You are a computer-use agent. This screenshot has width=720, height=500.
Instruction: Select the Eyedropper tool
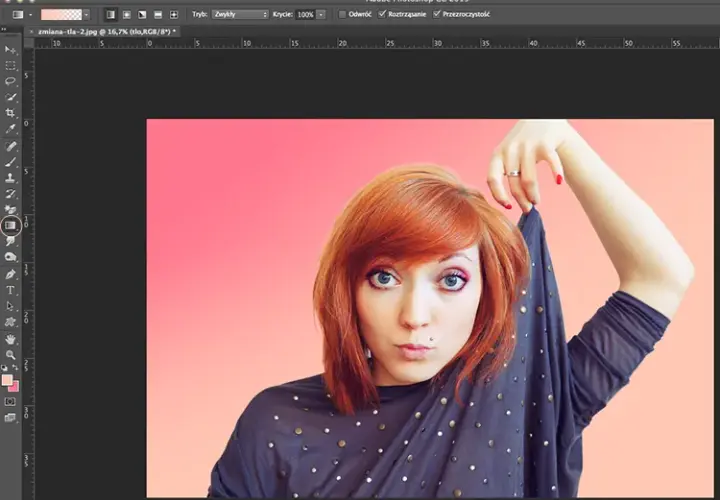[10, 129]
